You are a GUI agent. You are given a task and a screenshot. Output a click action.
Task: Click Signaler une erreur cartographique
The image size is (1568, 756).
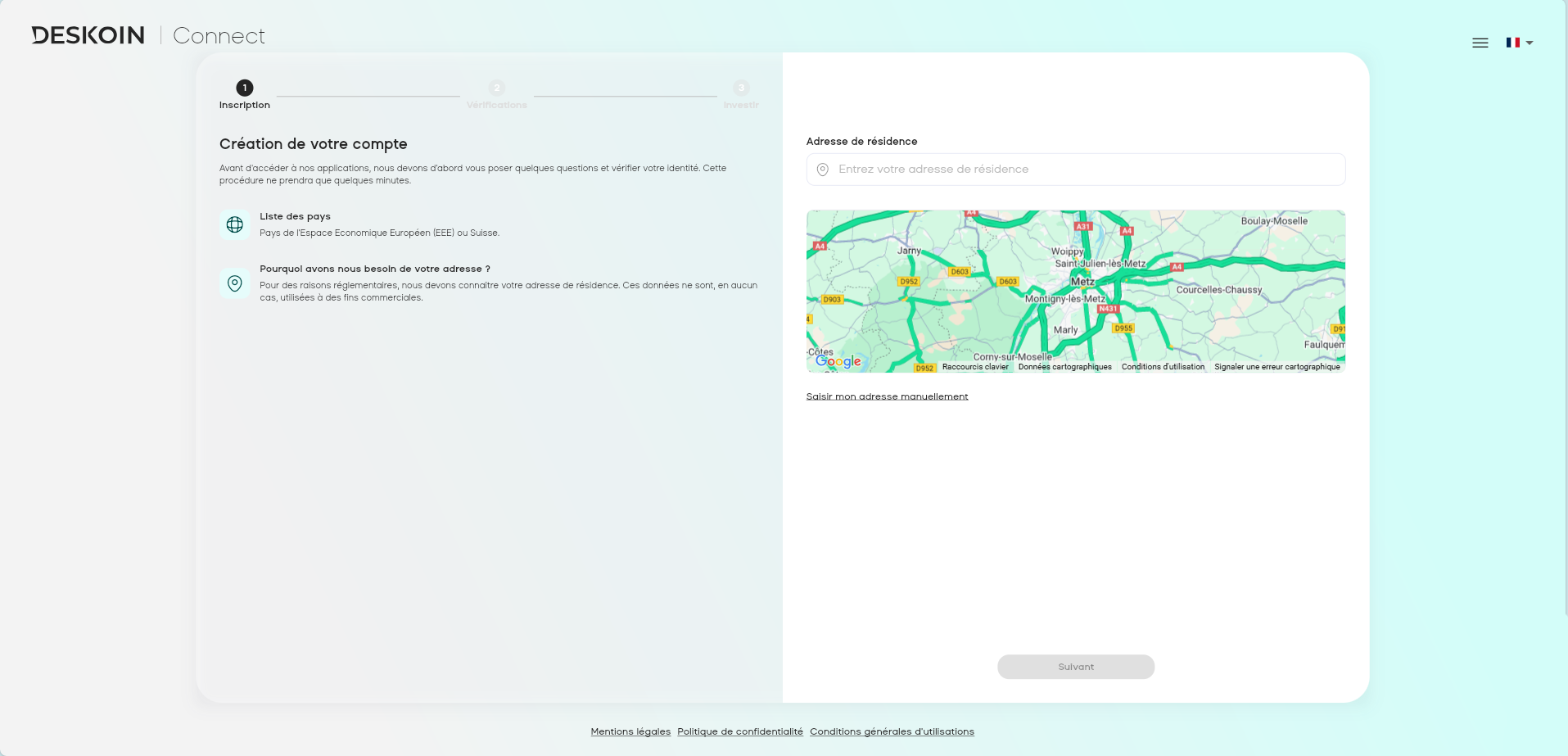click(x=1277, y=367)
